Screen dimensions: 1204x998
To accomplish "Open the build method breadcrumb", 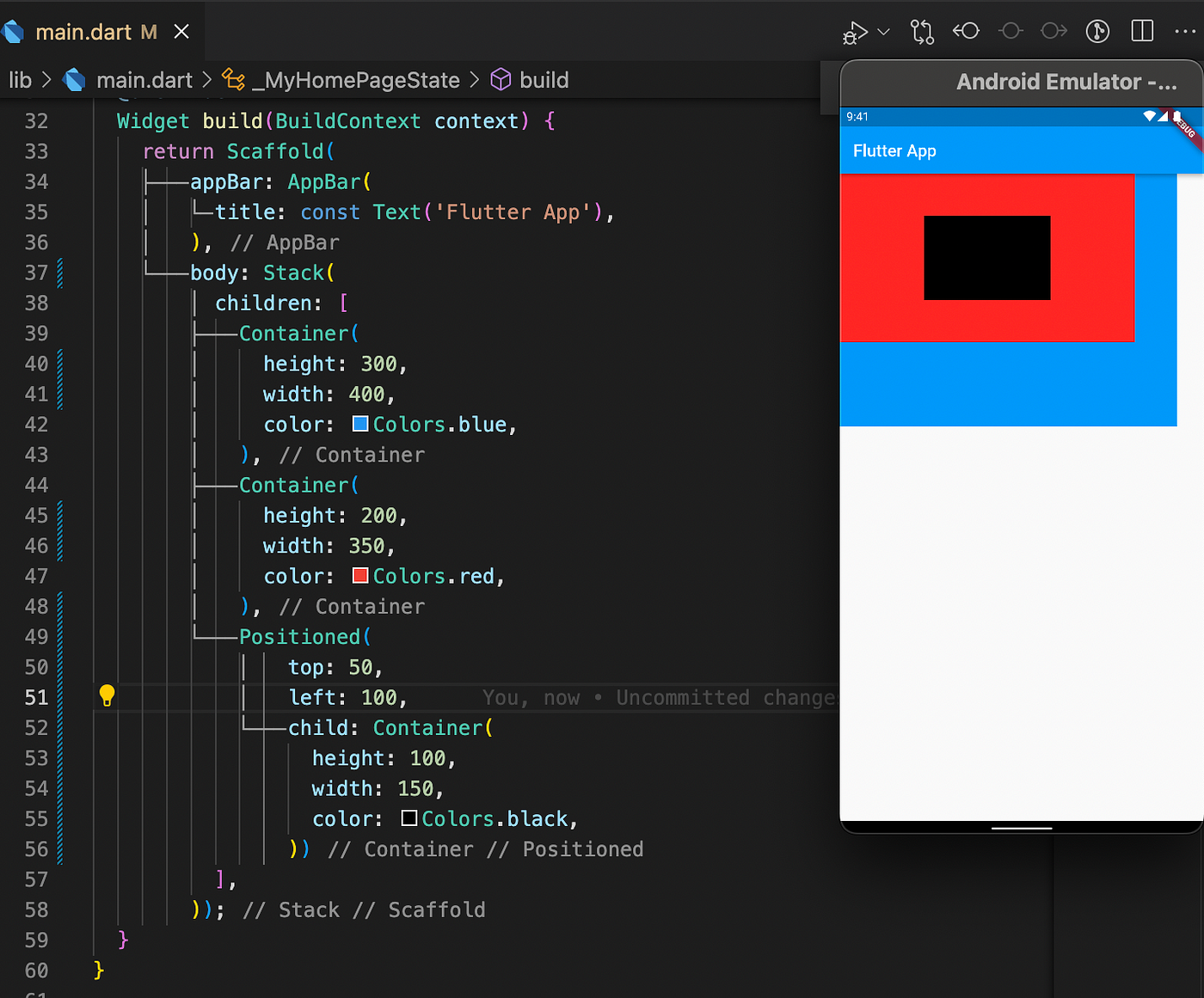I will coord(544,80).
